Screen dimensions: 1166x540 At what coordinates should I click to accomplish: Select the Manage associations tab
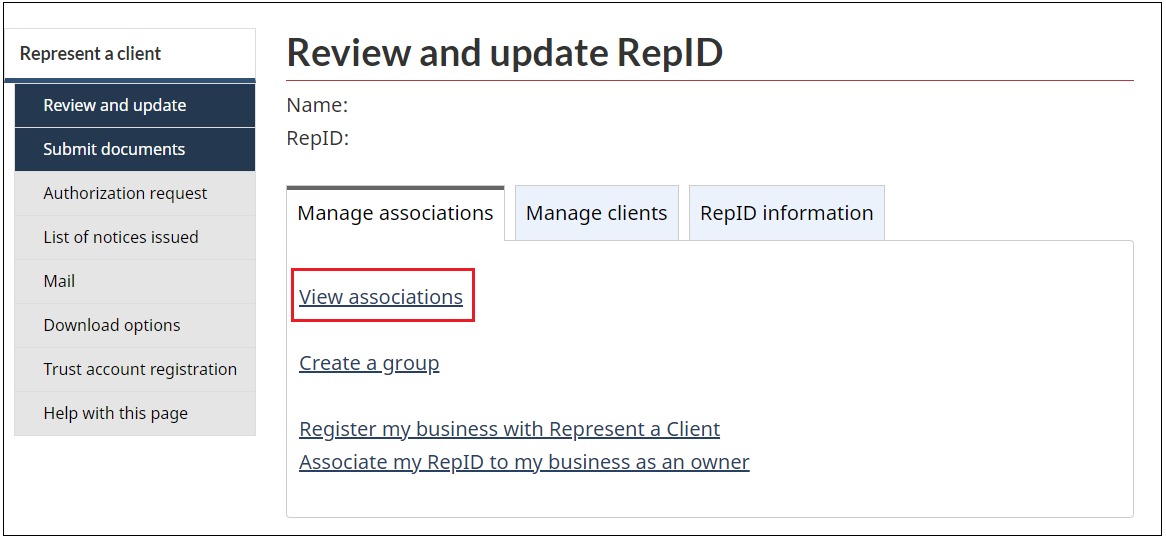(x=396, y=213)
